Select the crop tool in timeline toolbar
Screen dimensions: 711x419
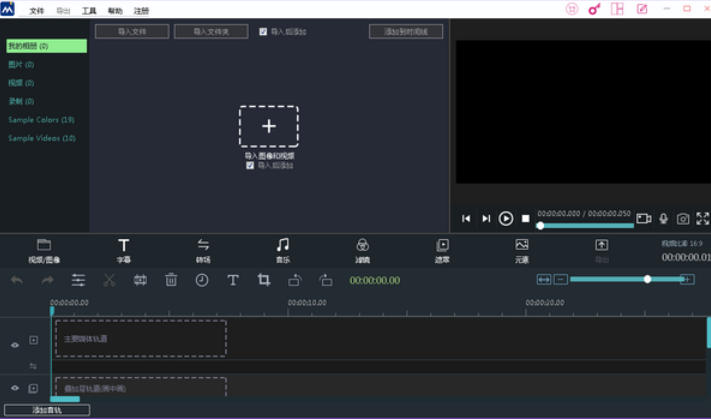point(264,281)
